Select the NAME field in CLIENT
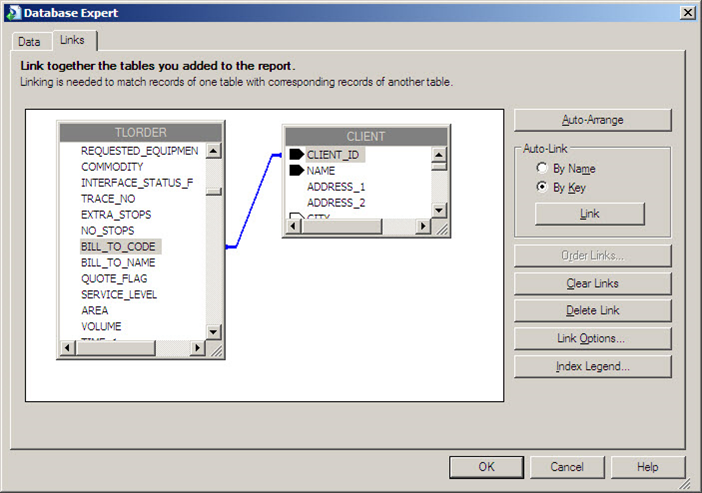Screen dimensions: 702x493 (x=321, y=171)
